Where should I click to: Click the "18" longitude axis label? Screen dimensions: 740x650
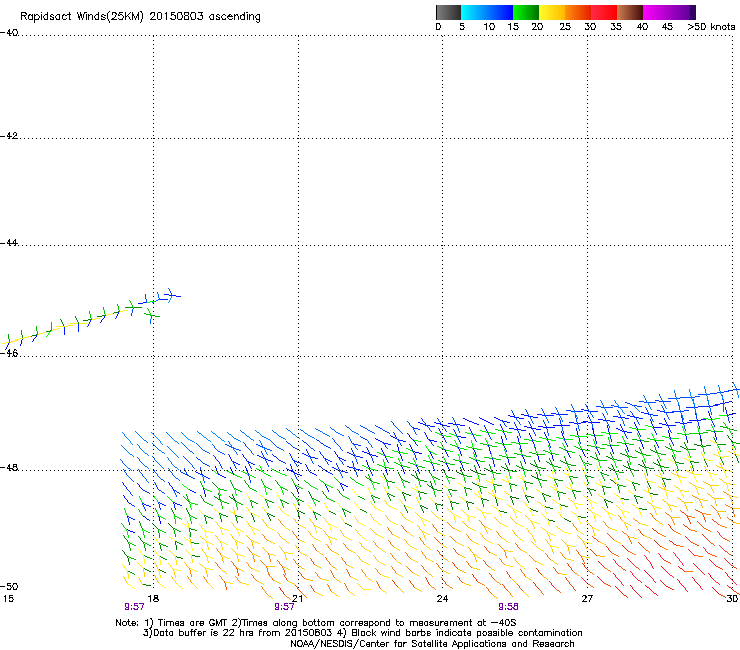click(153, 599)
